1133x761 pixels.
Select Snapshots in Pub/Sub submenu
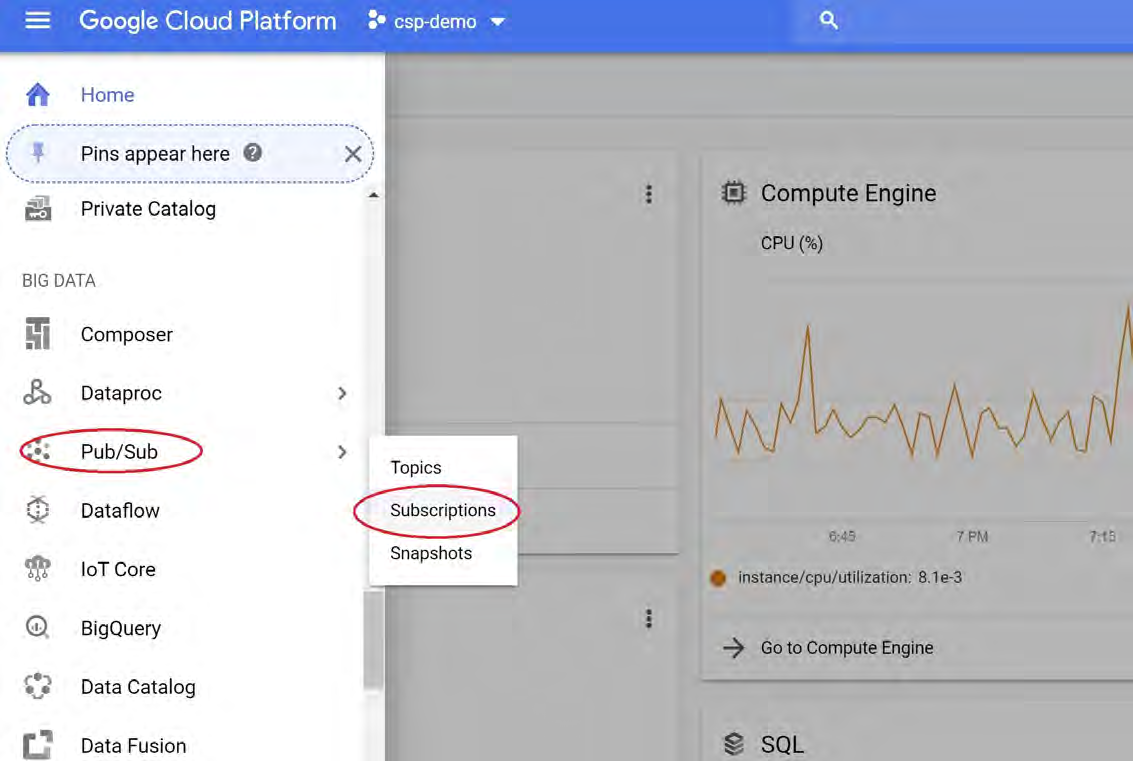point(431,553)
